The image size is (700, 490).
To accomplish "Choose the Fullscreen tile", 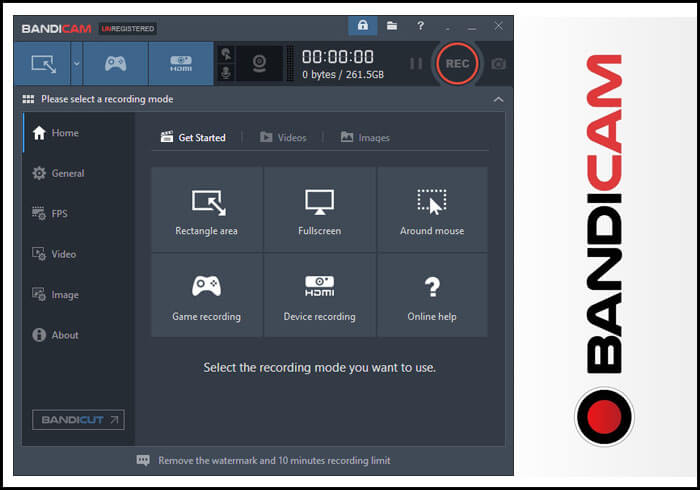I will click(x=320, y=209).
